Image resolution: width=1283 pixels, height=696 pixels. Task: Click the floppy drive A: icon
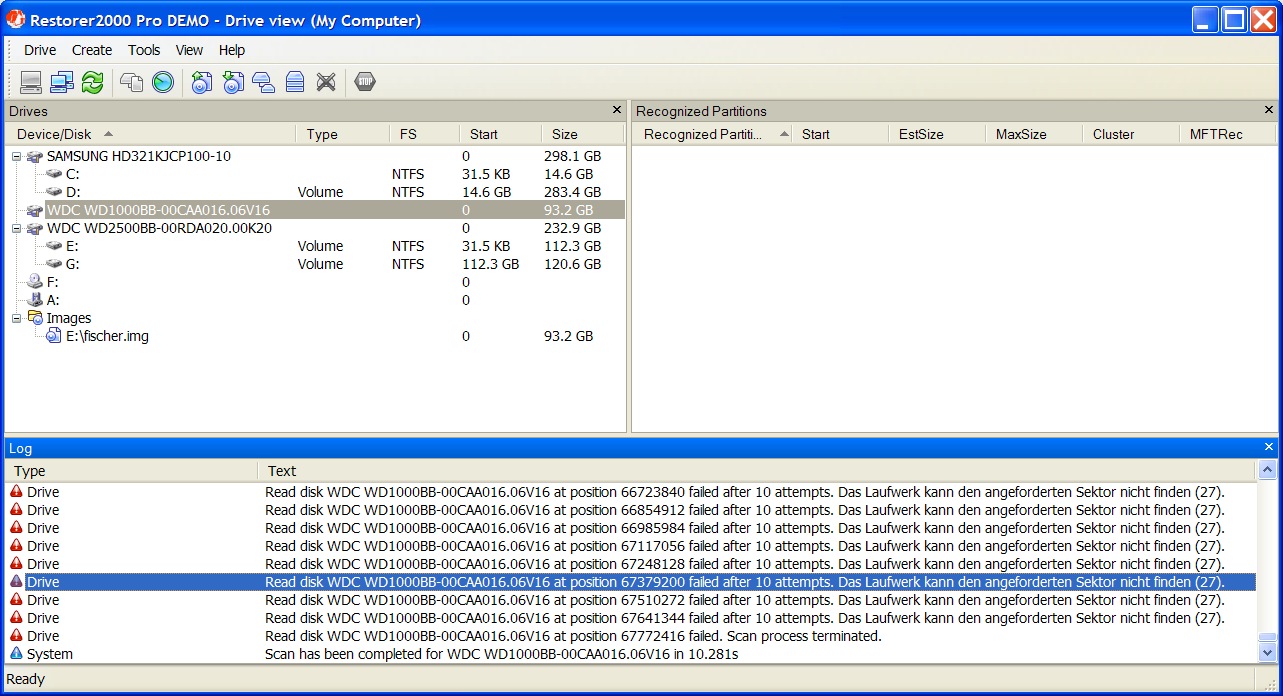(35, 300)
